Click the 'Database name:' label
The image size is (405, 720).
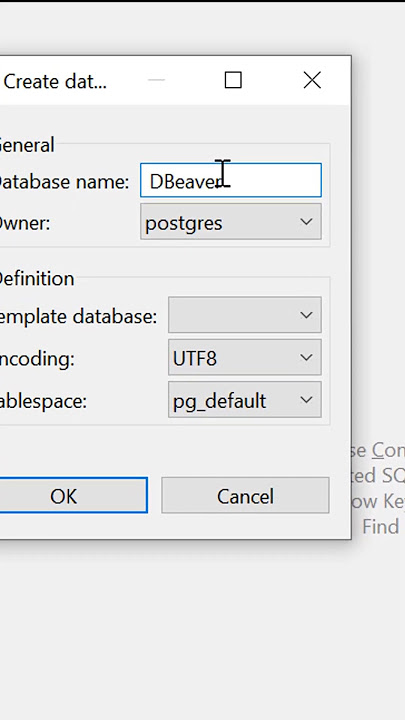click(x=63, y=182)
